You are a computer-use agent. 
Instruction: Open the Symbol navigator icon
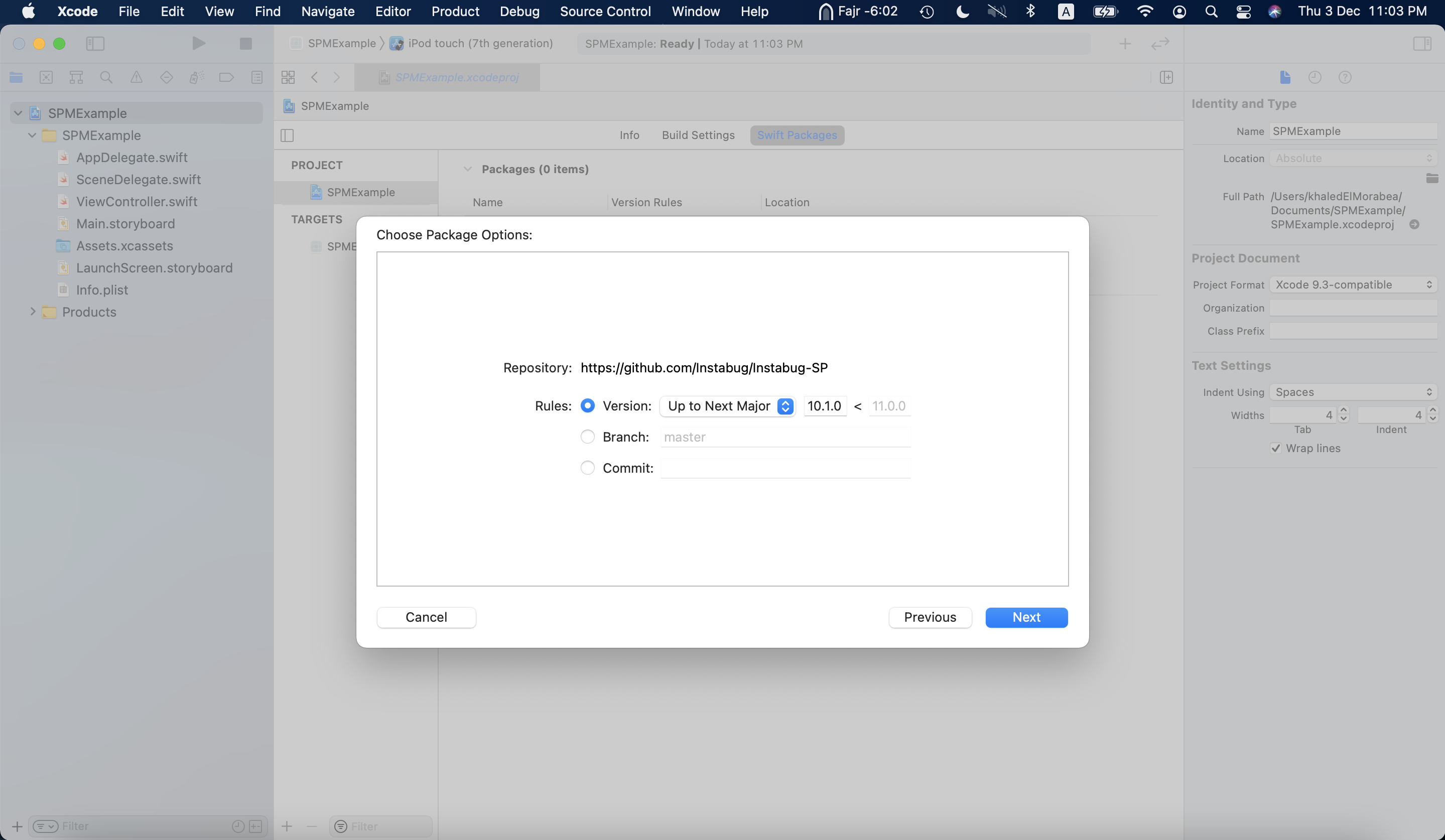tap(76, 77)
